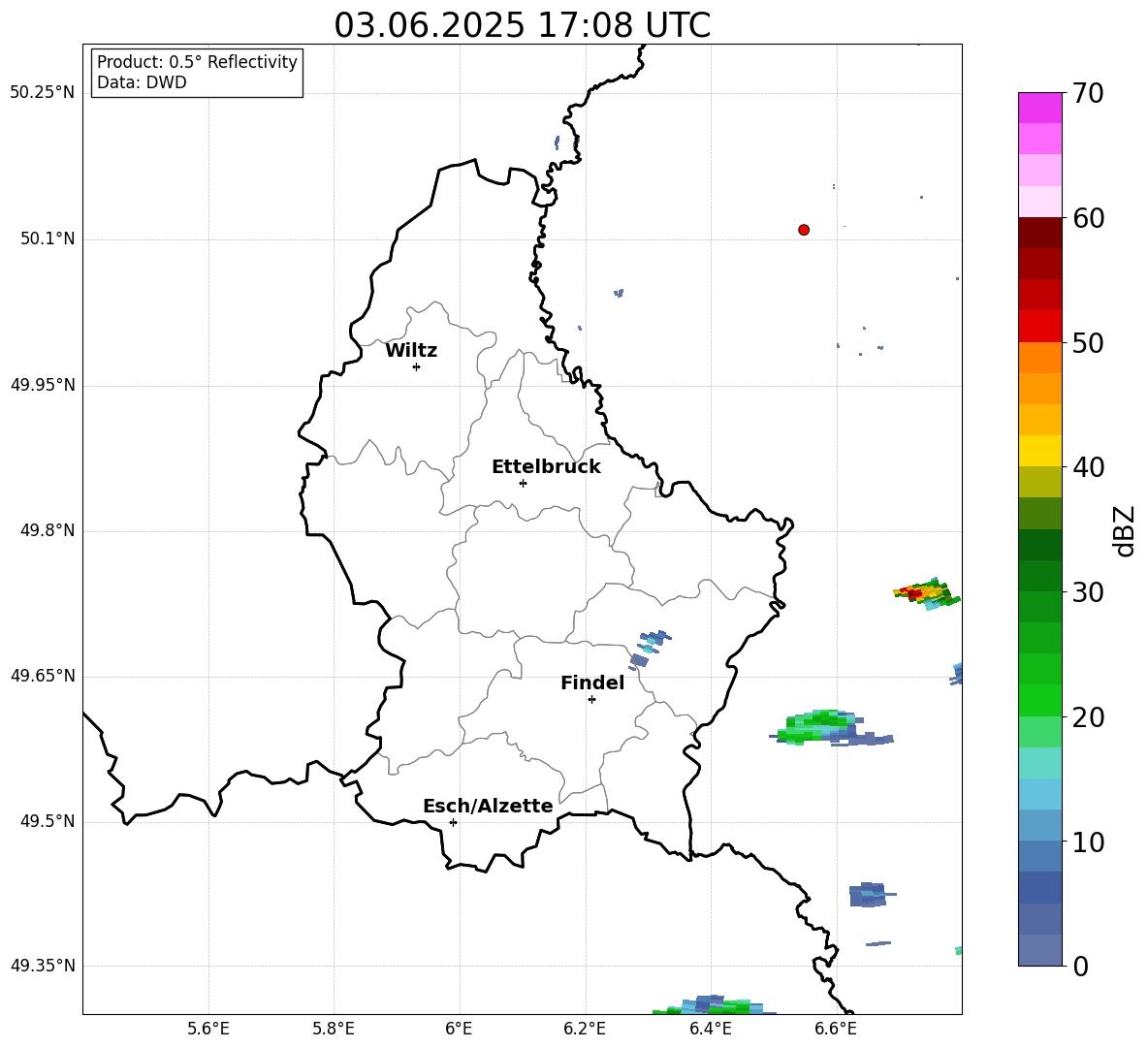1148x1048 pixels.
Task: Click the red-orange storm cell east of Luxembourg
Action: 926,592
